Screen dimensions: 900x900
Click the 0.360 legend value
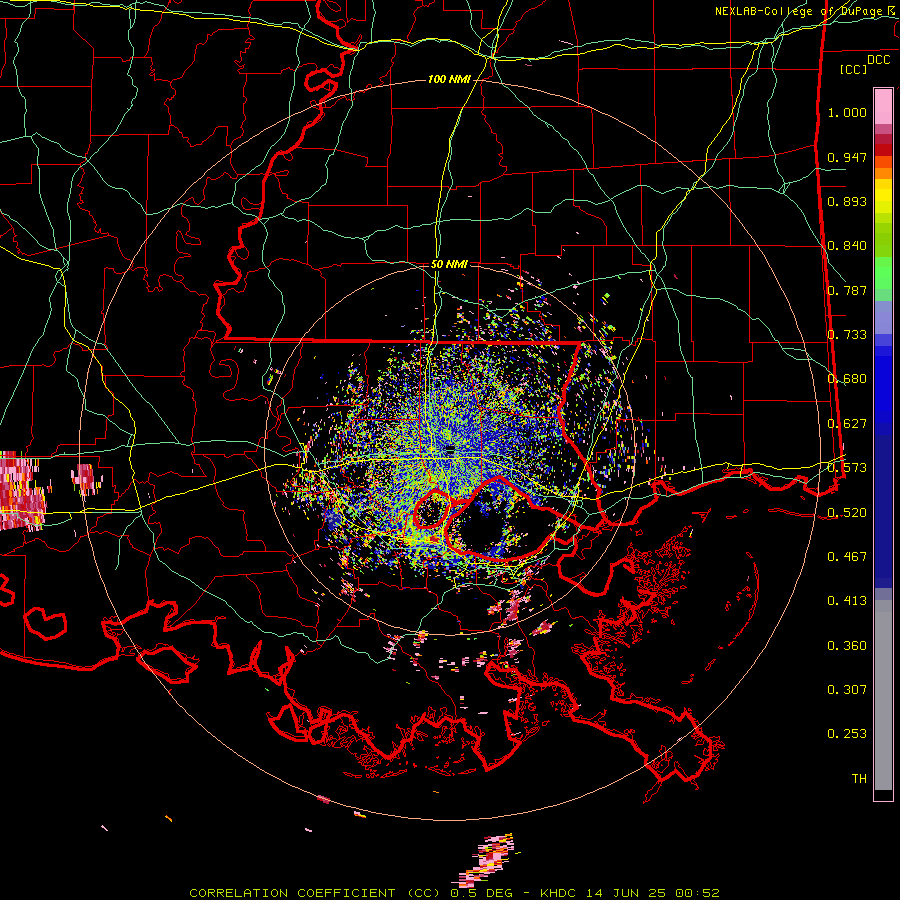pos(847,646)
